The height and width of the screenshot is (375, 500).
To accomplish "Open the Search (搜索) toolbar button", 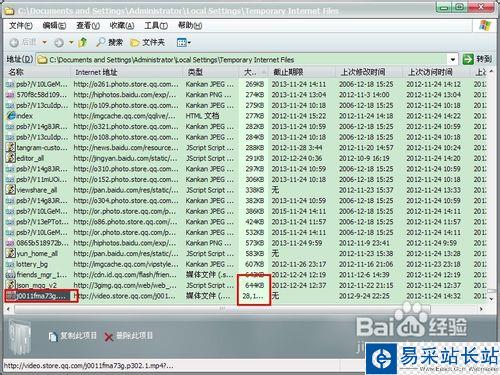I will [x=110, y=42].
